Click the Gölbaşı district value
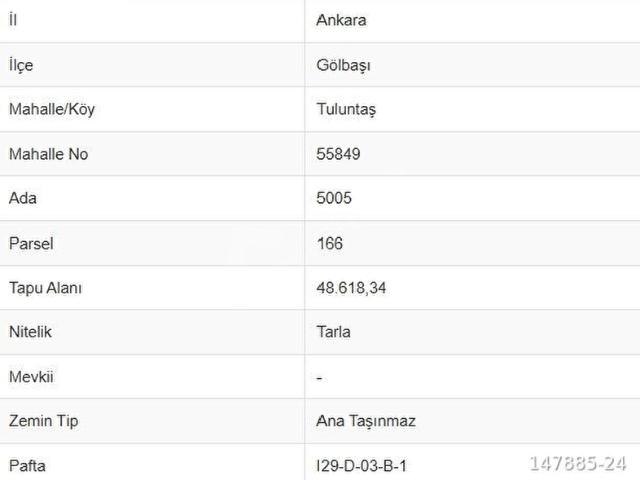The image size is (640, 480). 343,65
